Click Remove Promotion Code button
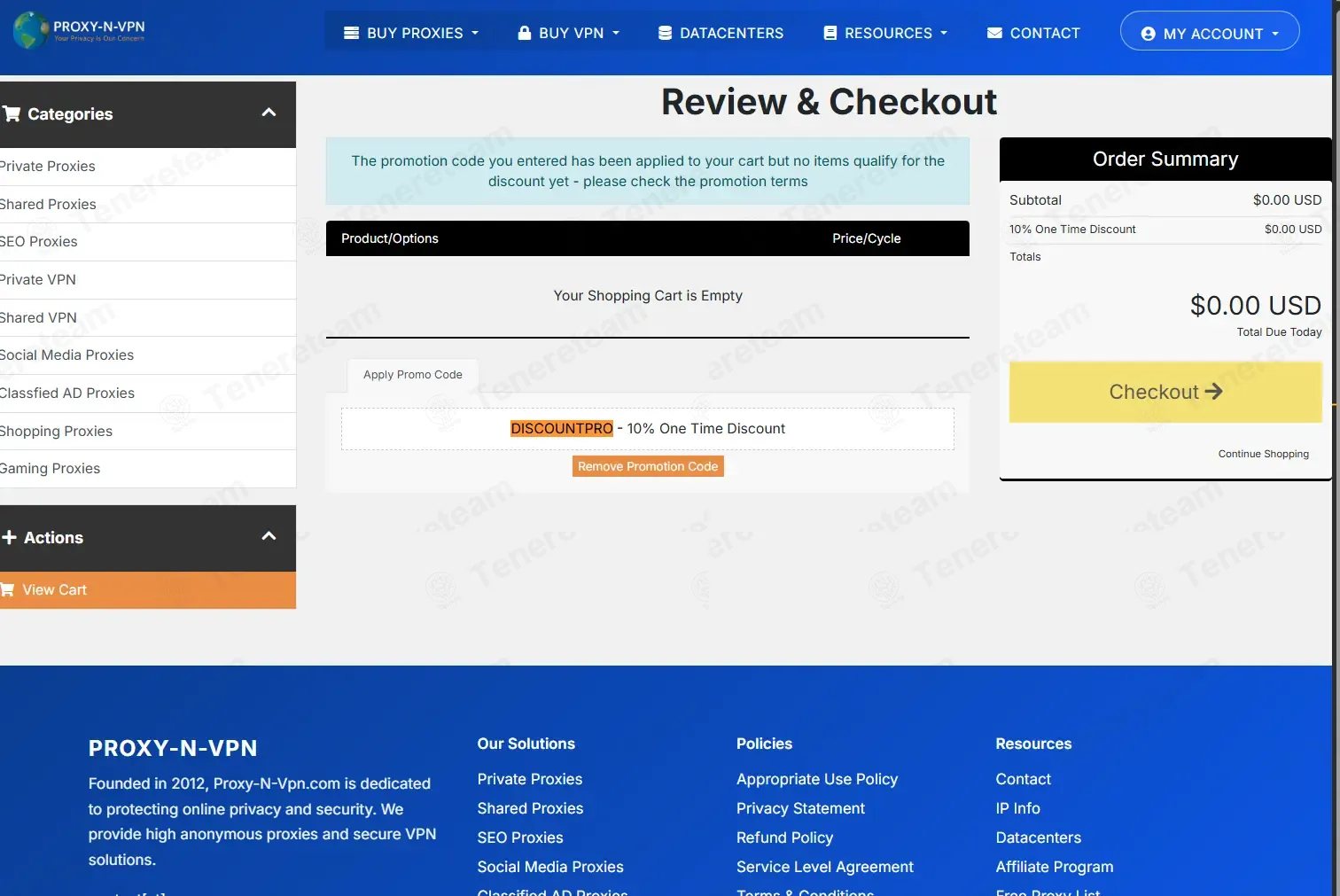 648,466
